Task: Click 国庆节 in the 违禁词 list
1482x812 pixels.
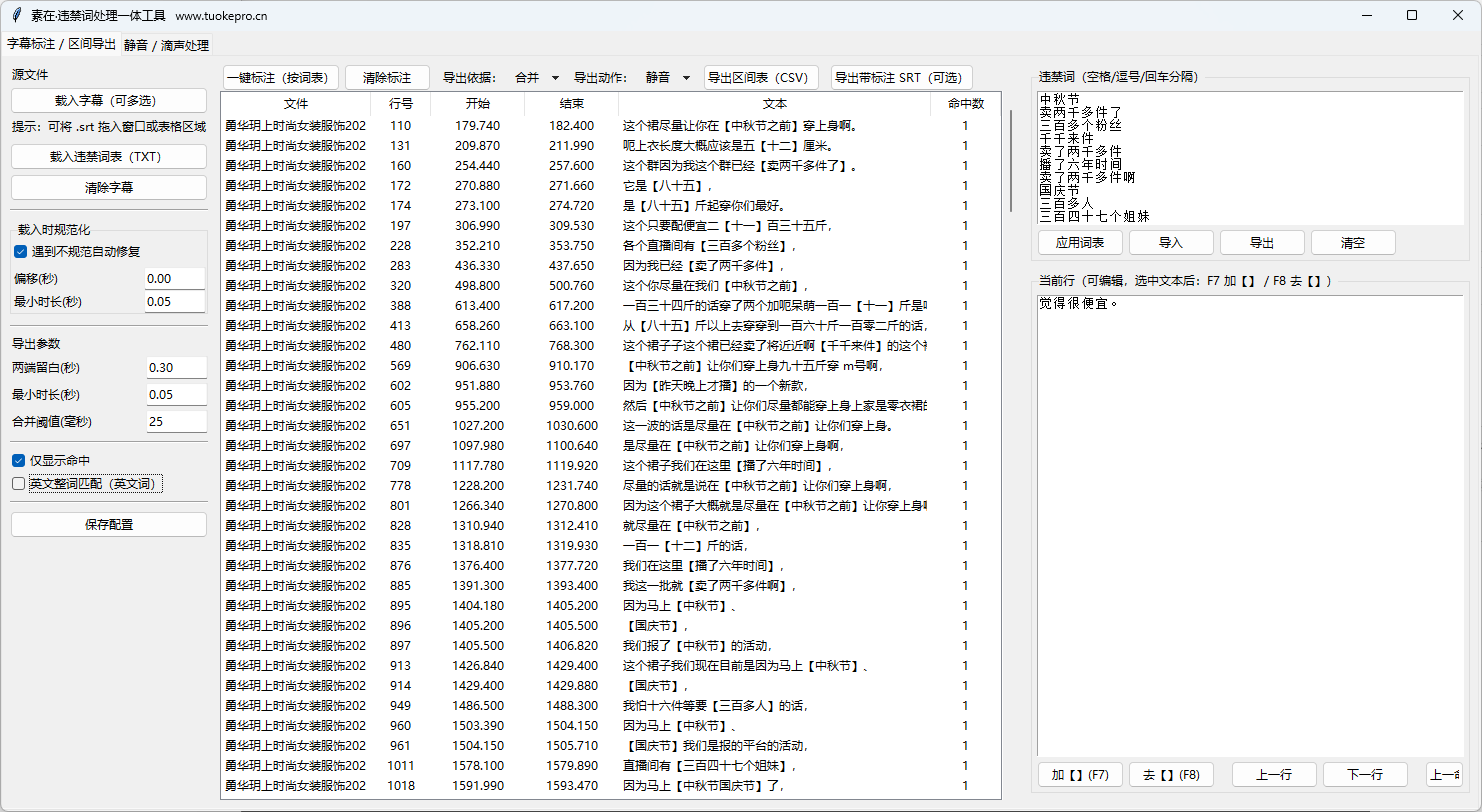Action: tap(1059, 190)
